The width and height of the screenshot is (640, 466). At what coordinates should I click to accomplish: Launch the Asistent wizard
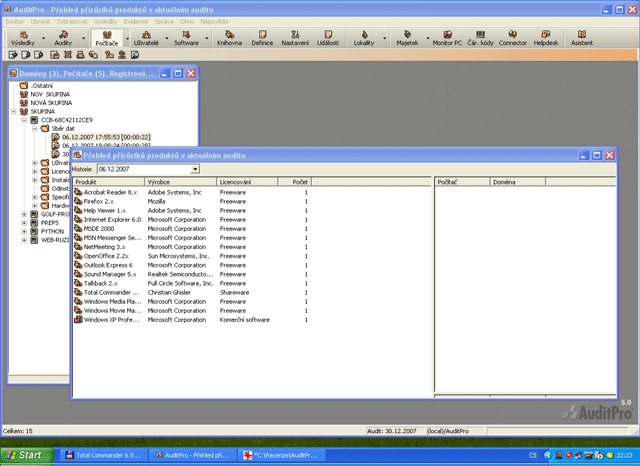coord(582,38)
